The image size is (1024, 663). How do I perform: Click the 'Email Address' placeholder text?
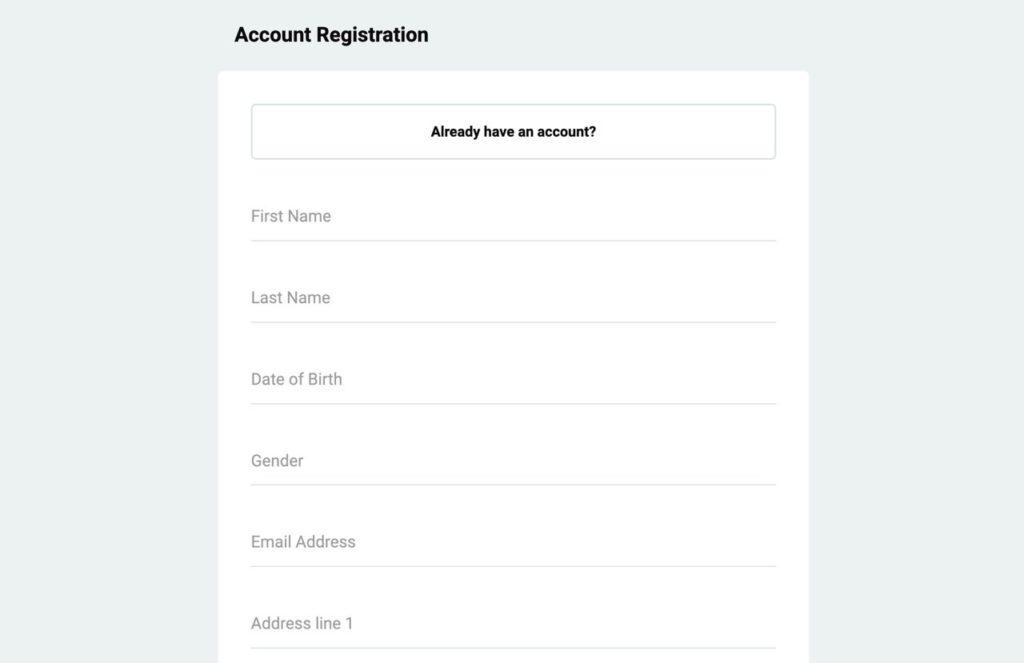(x=303, y=542)
